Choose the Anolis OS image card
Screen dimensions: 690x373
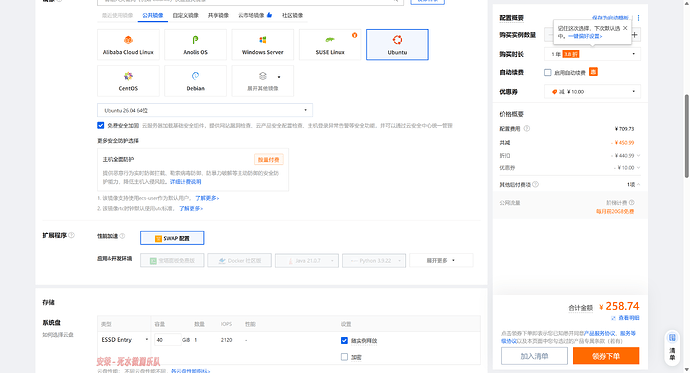(195, 44)
